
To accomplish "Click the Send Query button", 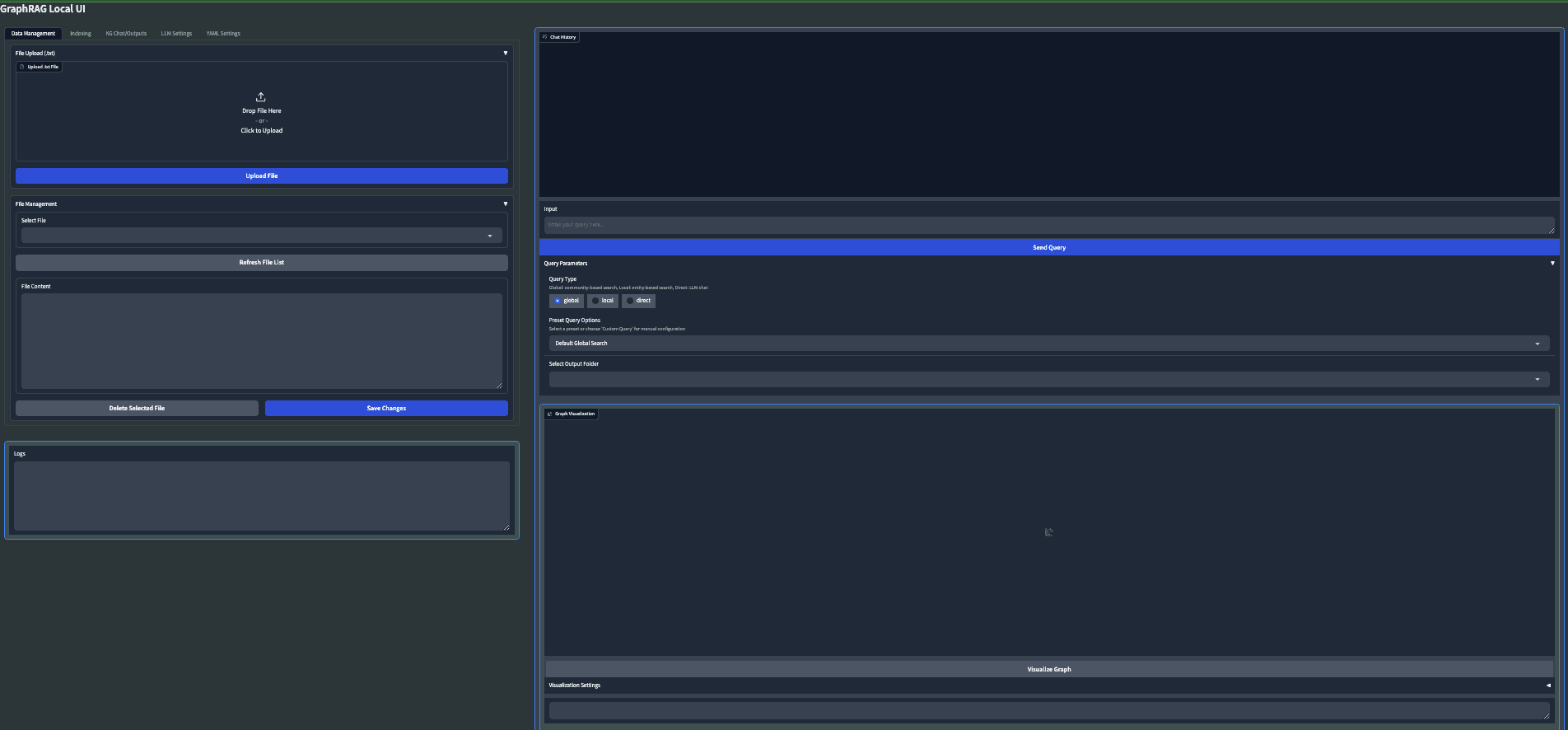I will (x=1049, y=247).
